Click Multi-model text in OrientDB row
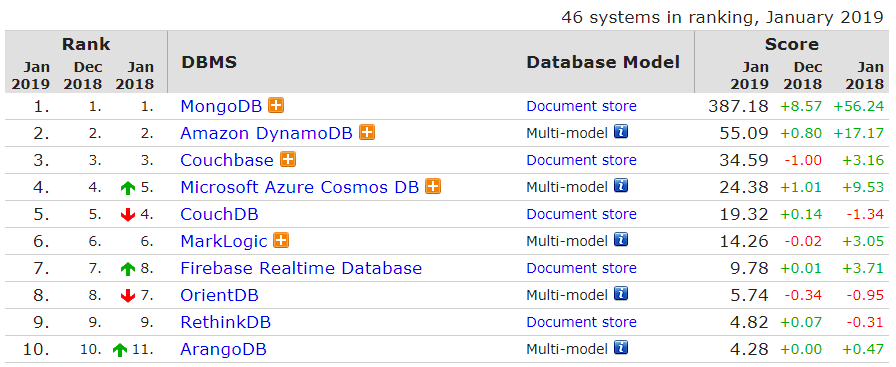Screen dimensions: 896x367 567,295
